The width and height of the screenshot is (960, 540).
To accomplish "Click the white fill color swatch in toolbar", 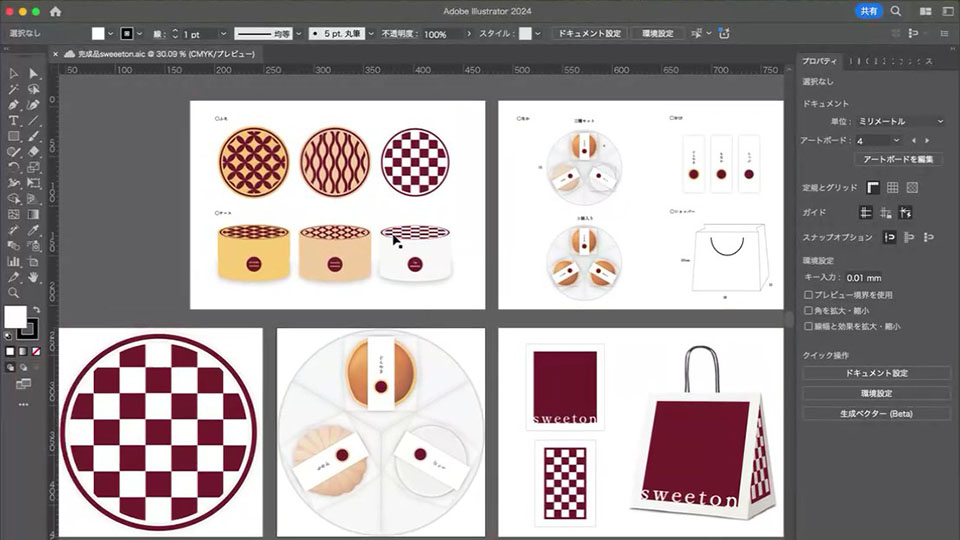I will click(15, 316).
